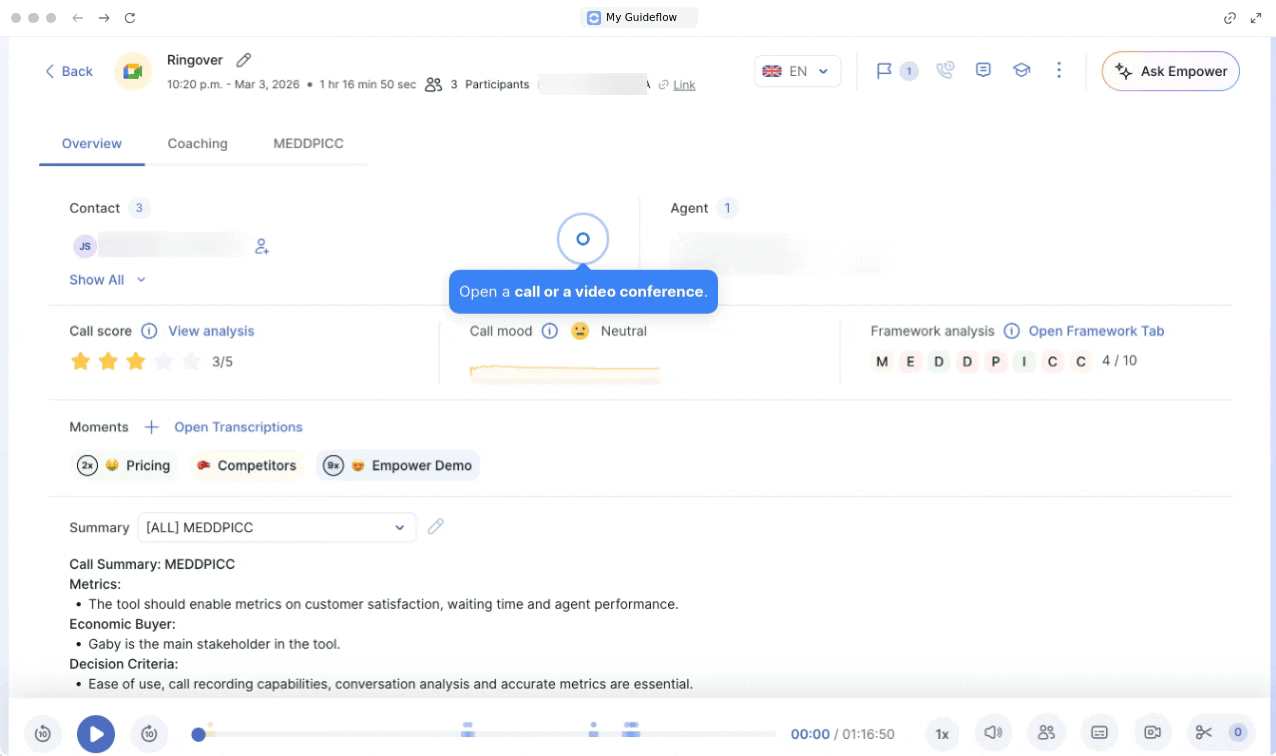1276x756 pixels.
Task: Click the flag icon in header
Action: [884, 71]
